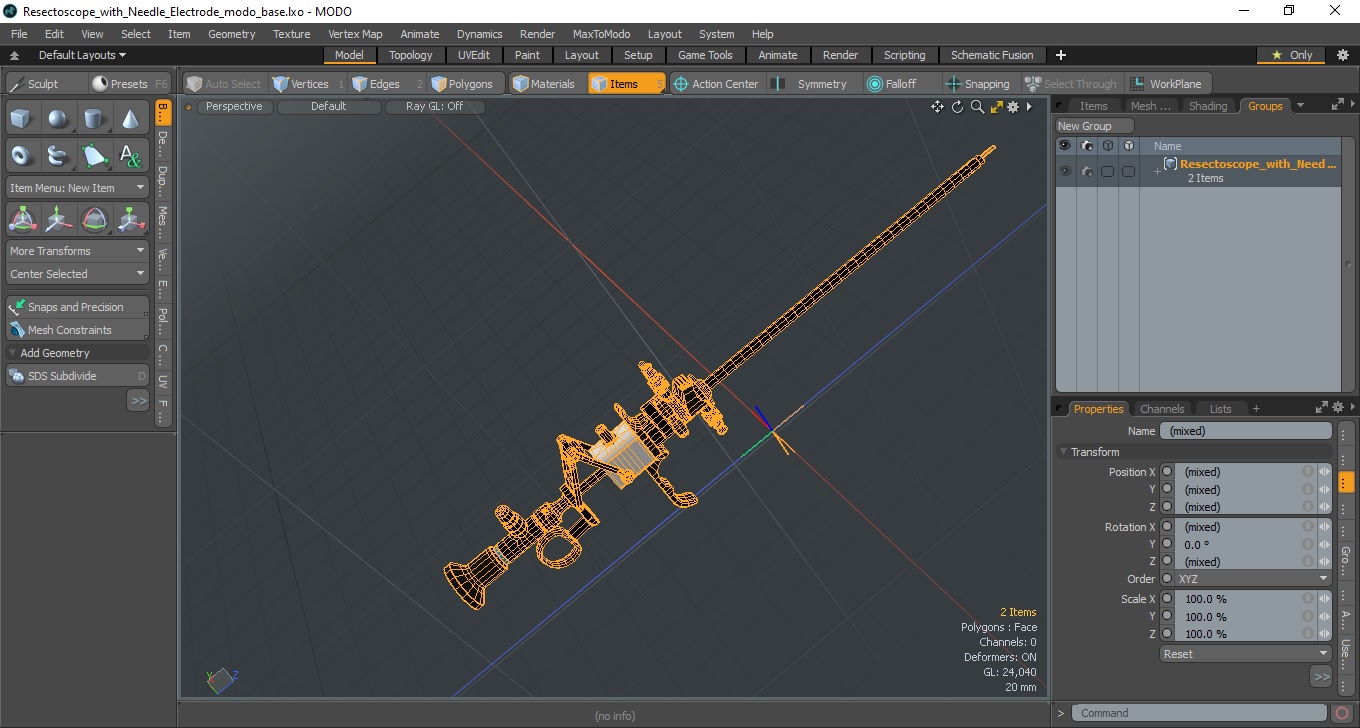Viewport: 1360px width, 728px height.
Task: Open the MaxToModo menu
Action: (x=601, y=34)
